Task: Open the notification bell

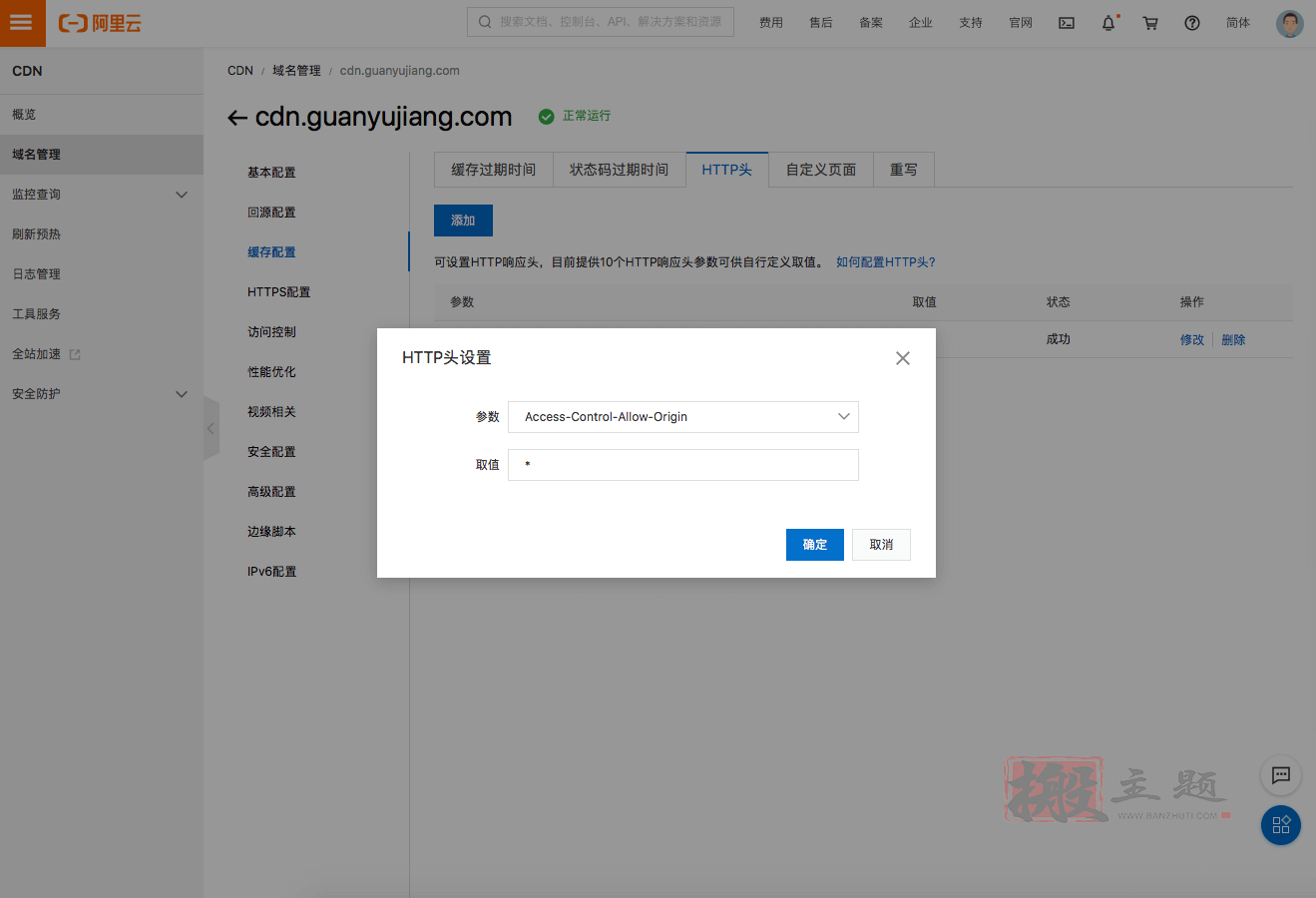Action: tap(1108, 23)
